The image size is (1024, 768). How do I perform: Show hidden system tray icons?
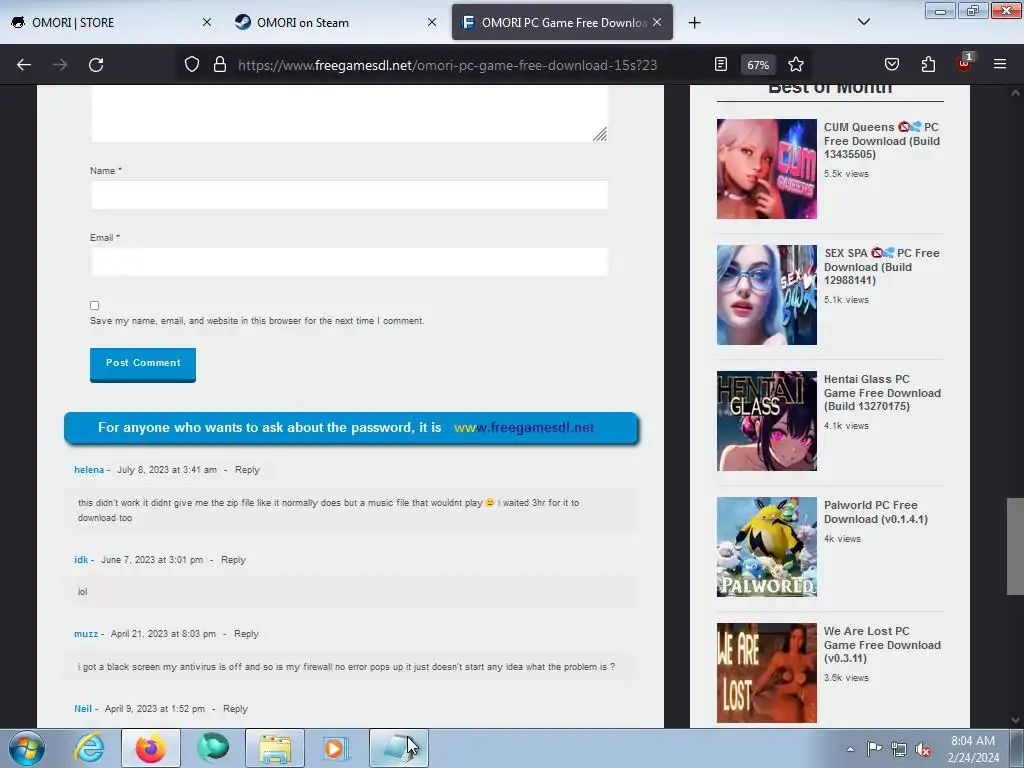[850, 749]
